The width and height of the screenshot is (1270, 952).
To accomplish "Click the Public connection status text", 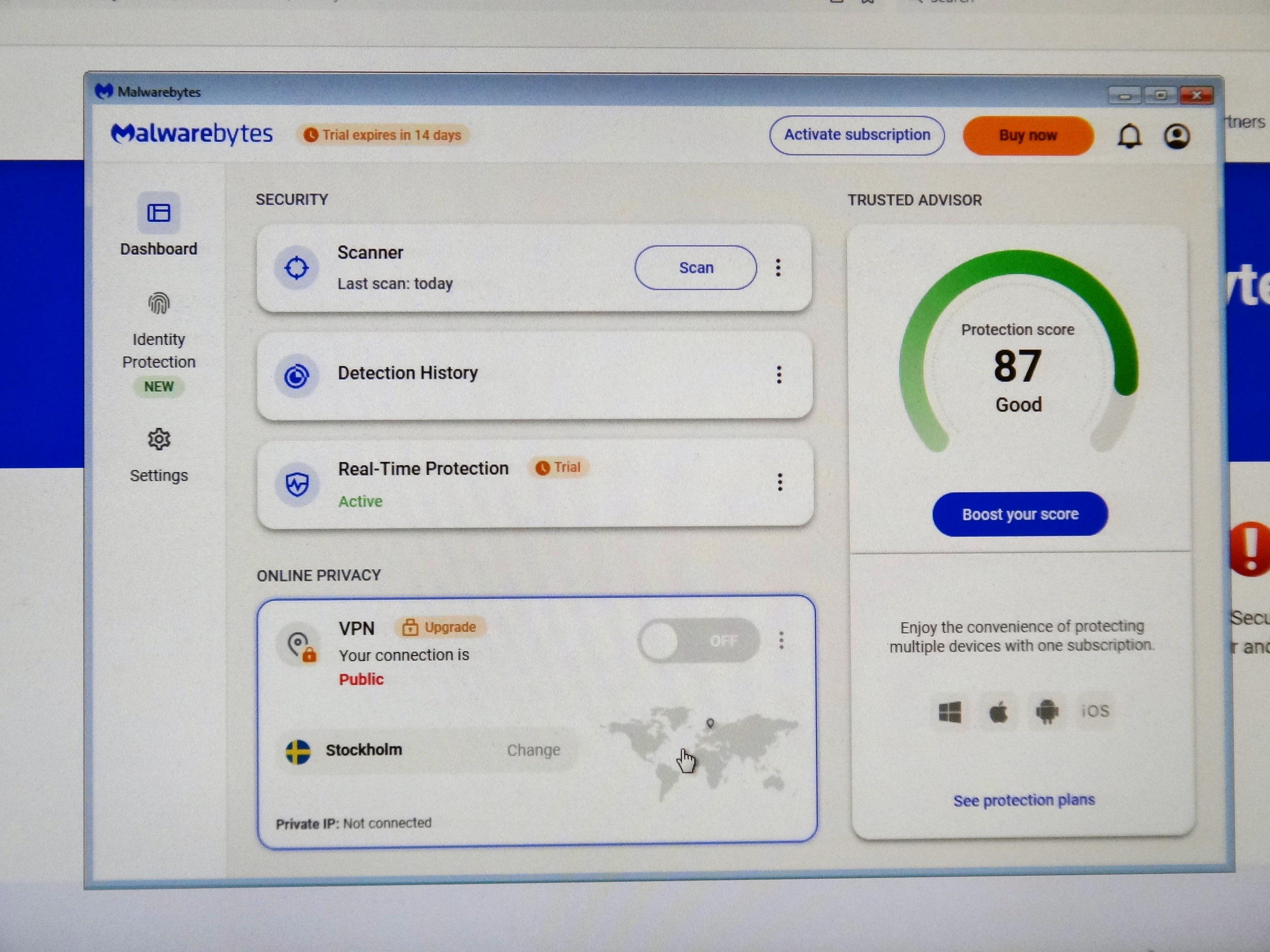I will coord(361,679).
